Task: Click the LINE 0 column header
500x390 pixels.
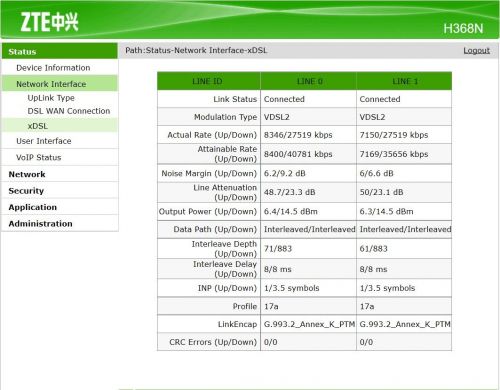Action: coord(310,81)
